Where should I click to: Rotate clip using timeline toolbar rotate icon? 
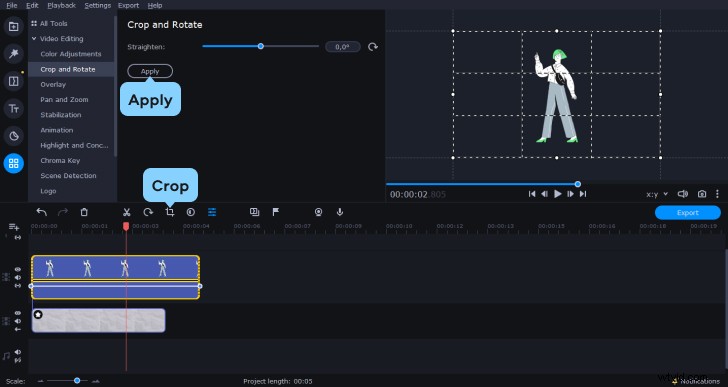point(148,212)
